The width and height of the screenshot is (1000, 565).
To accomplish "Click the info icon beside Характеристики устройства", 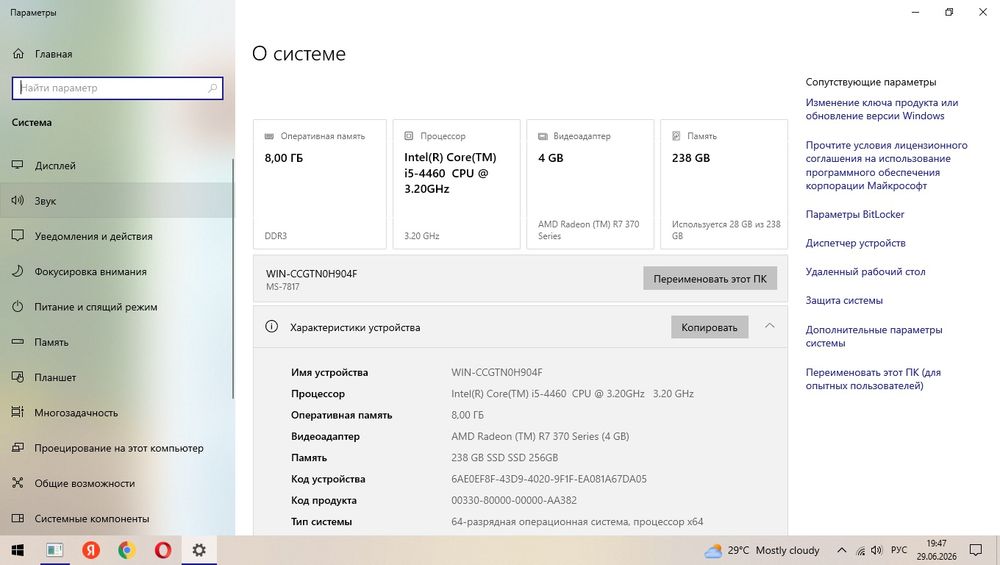I will [x=272, y=327].
